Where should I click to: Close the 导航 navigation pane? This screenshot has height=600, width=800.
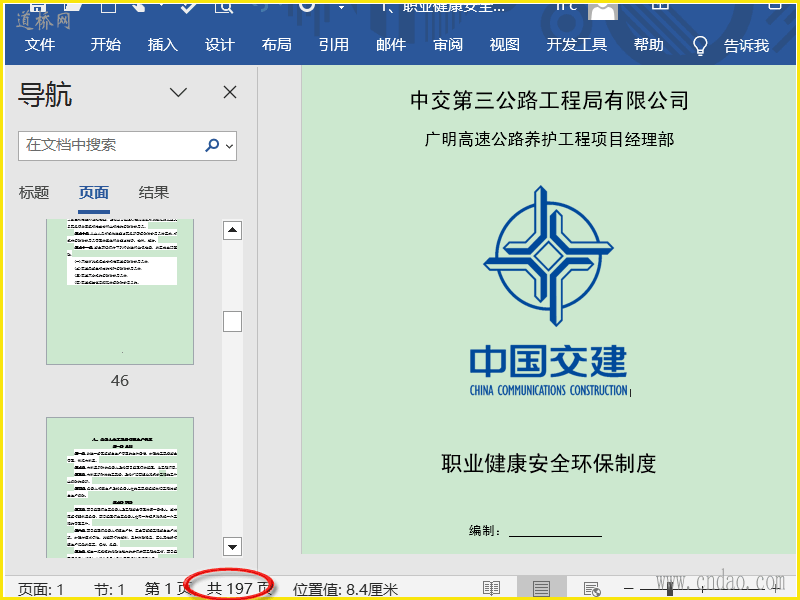[230, 92]
